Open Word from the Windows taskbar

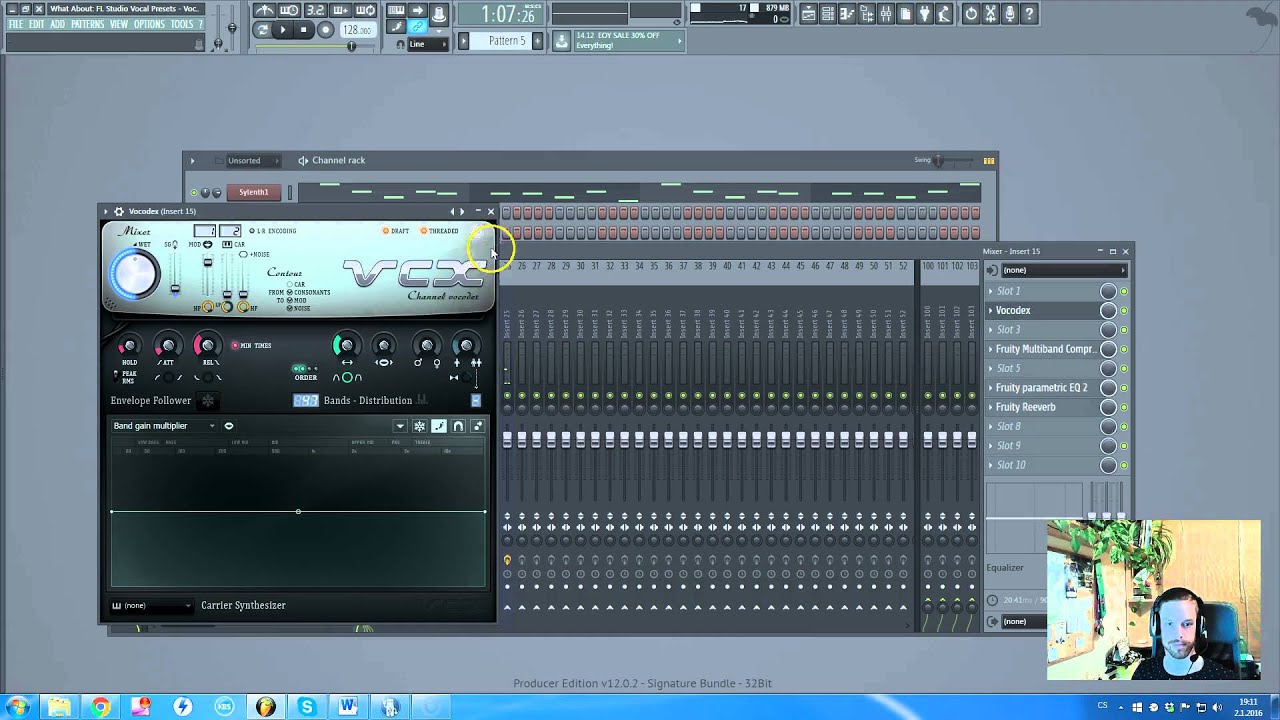pyautogui.click(x=347, y=707)
